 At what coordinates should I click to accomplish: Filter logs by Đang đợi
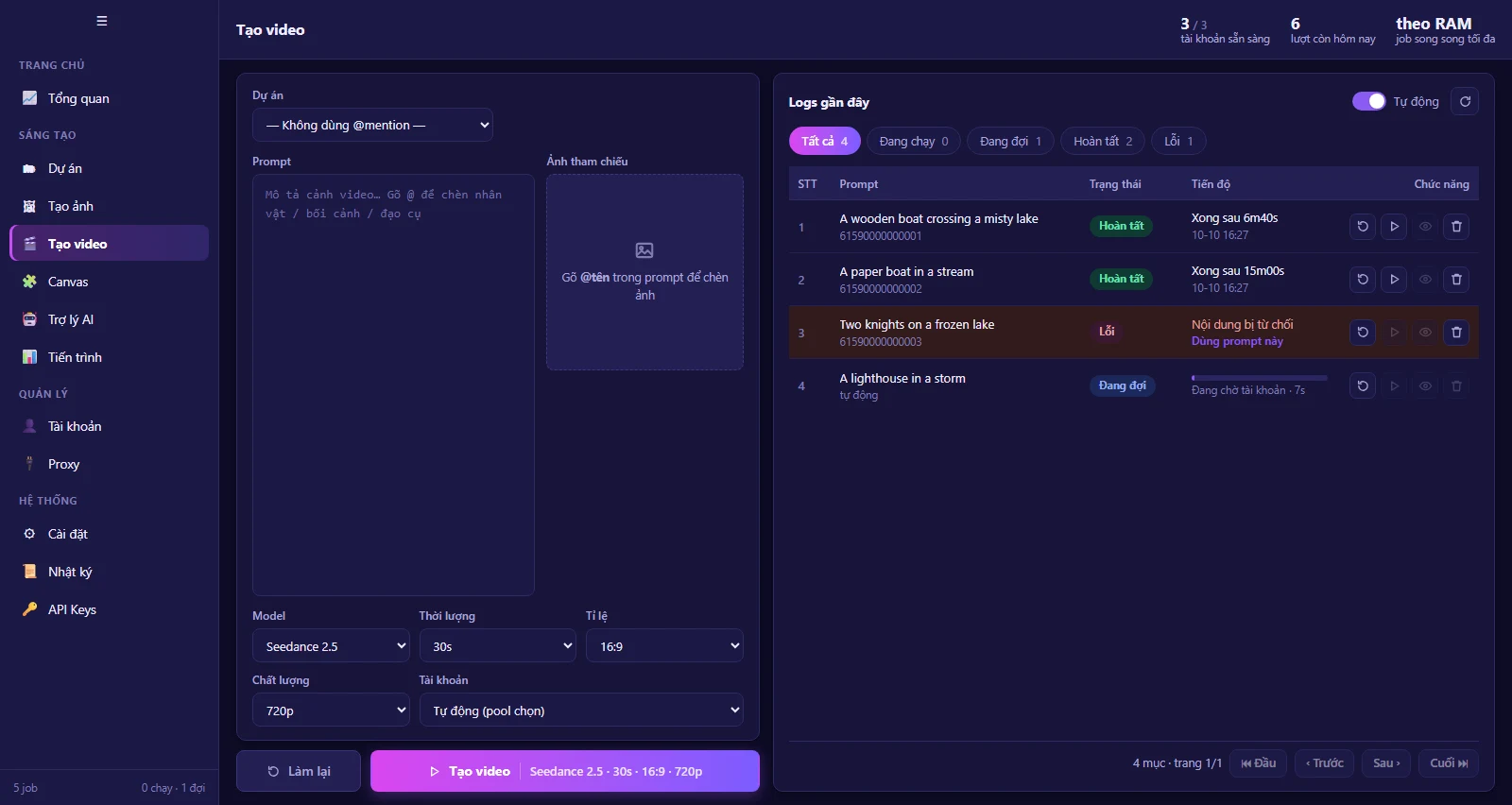1010,141
